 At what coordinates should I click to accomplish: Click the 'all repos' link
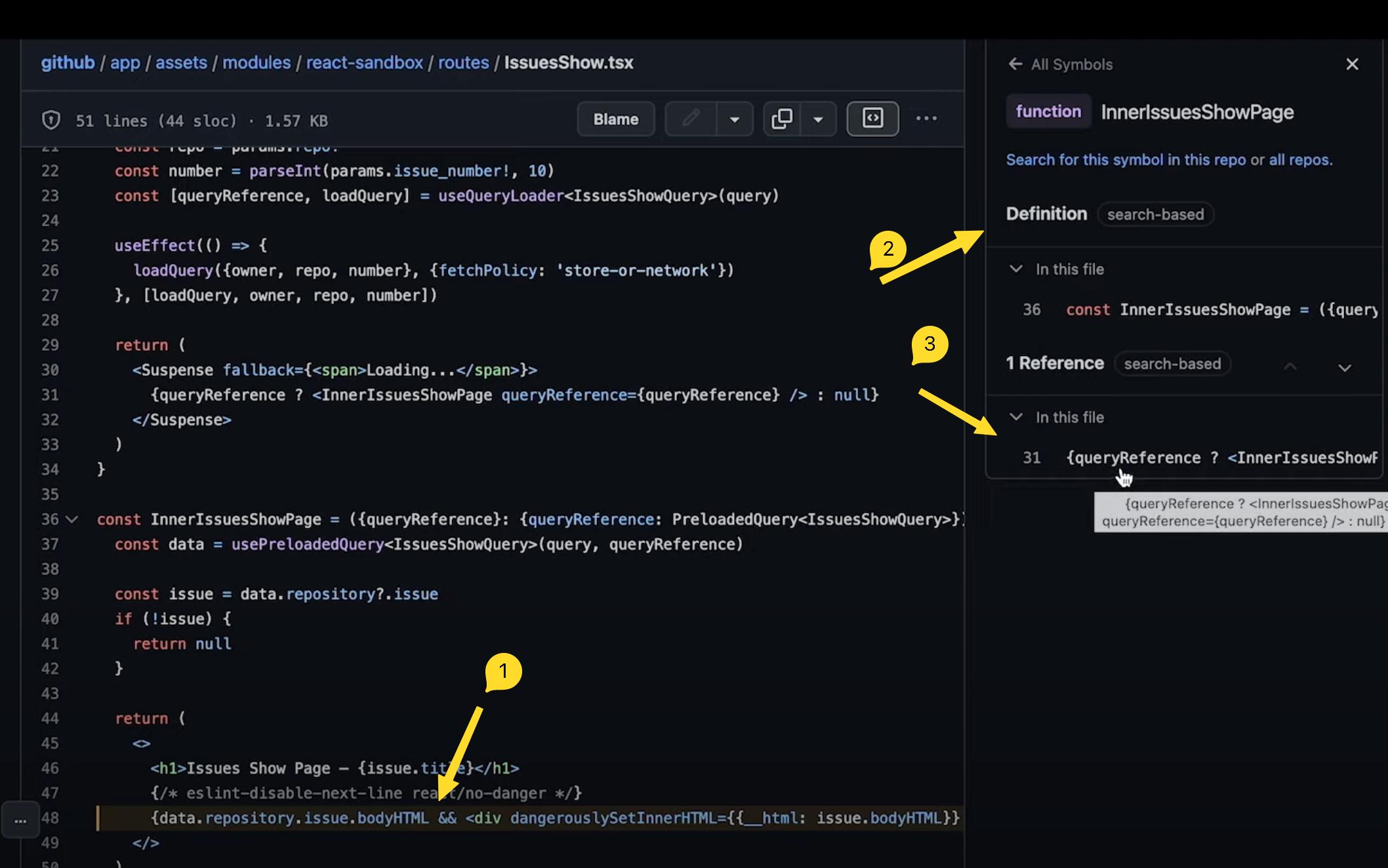tap(1299, 160)
